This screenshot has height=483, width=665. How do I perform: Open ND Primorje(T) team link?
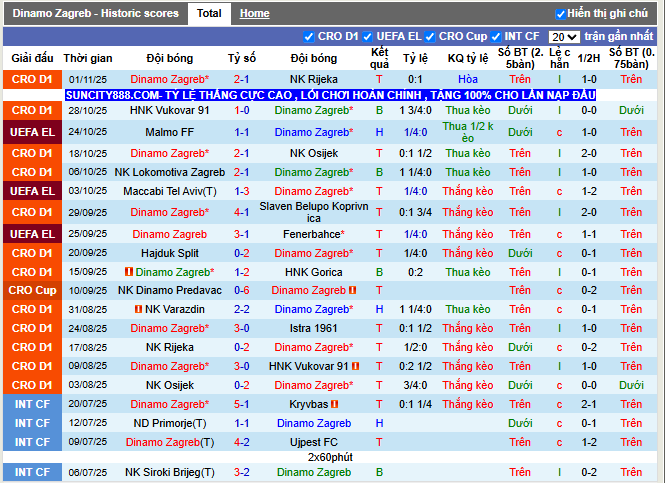[170, 423]
